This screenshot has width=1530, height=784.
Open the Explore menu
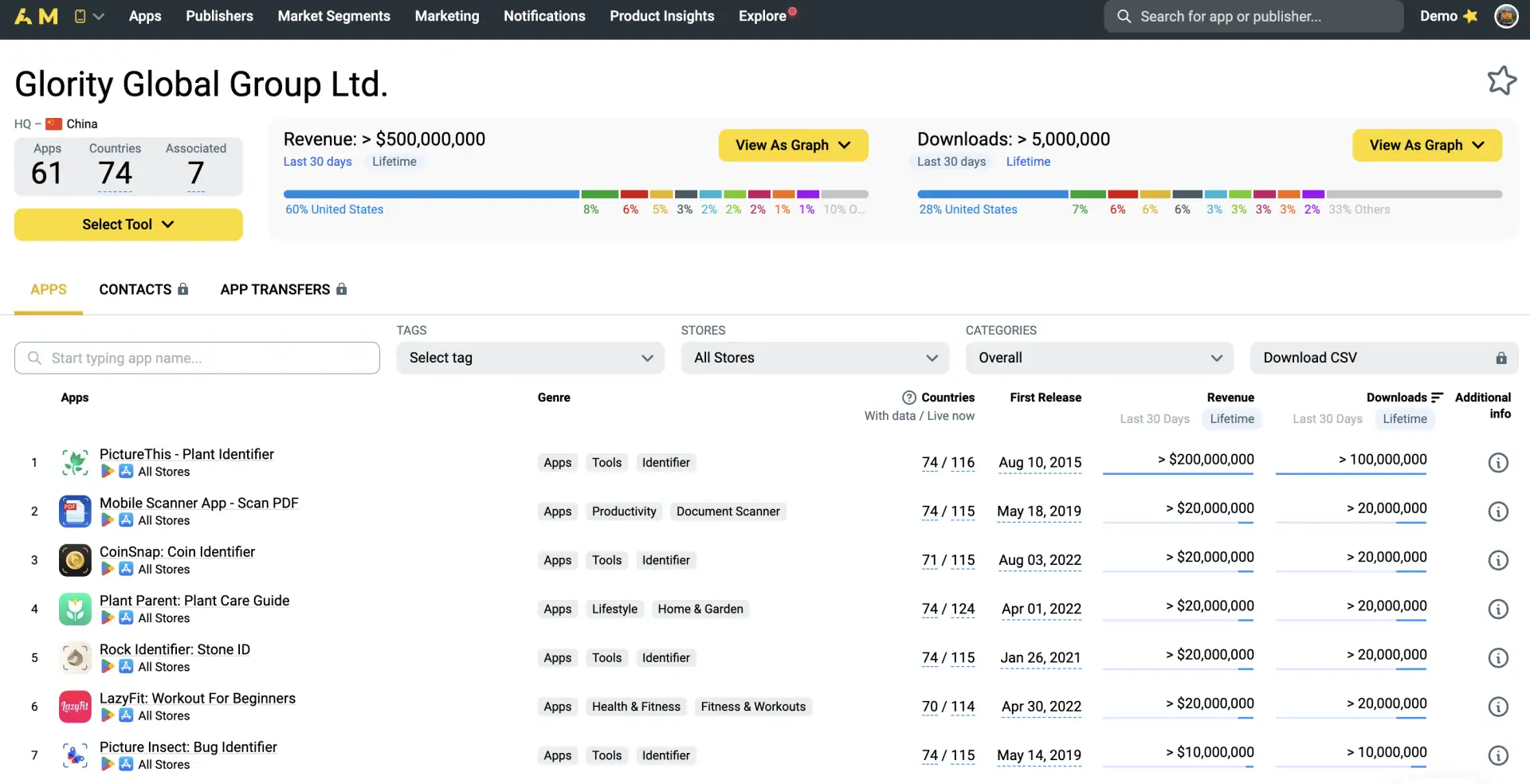[x=763, y=16]
